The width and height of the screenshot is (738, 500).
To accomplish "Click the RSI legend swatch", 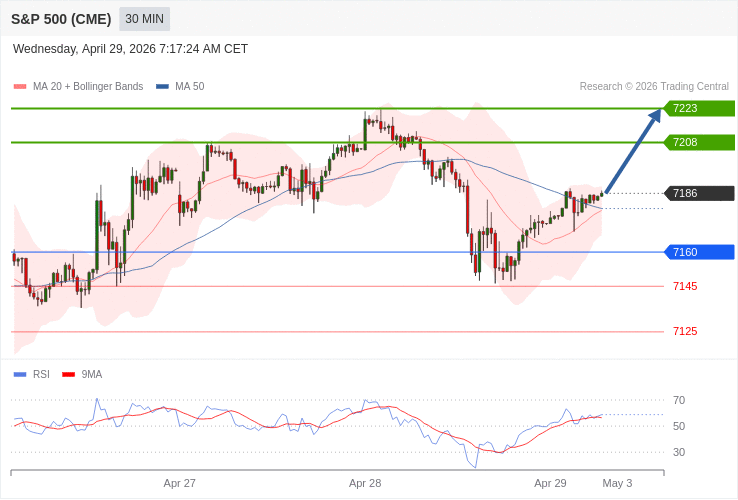I will click(20, 375).
